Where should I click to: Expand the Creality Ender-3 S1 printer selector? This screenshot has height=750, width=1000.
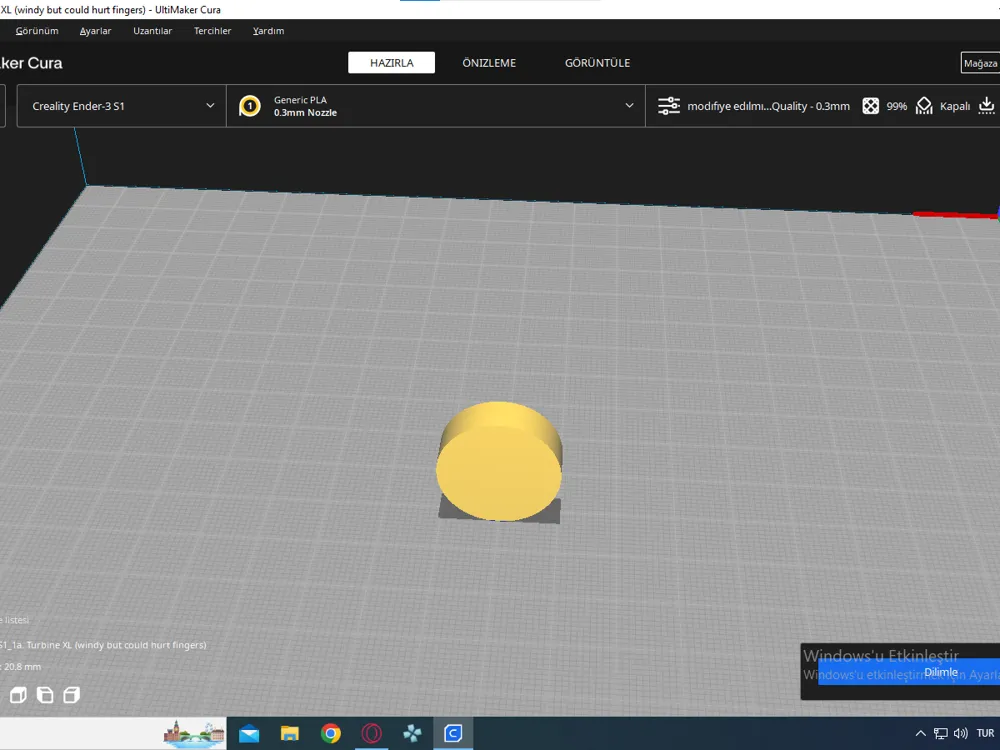pos(122,106)
